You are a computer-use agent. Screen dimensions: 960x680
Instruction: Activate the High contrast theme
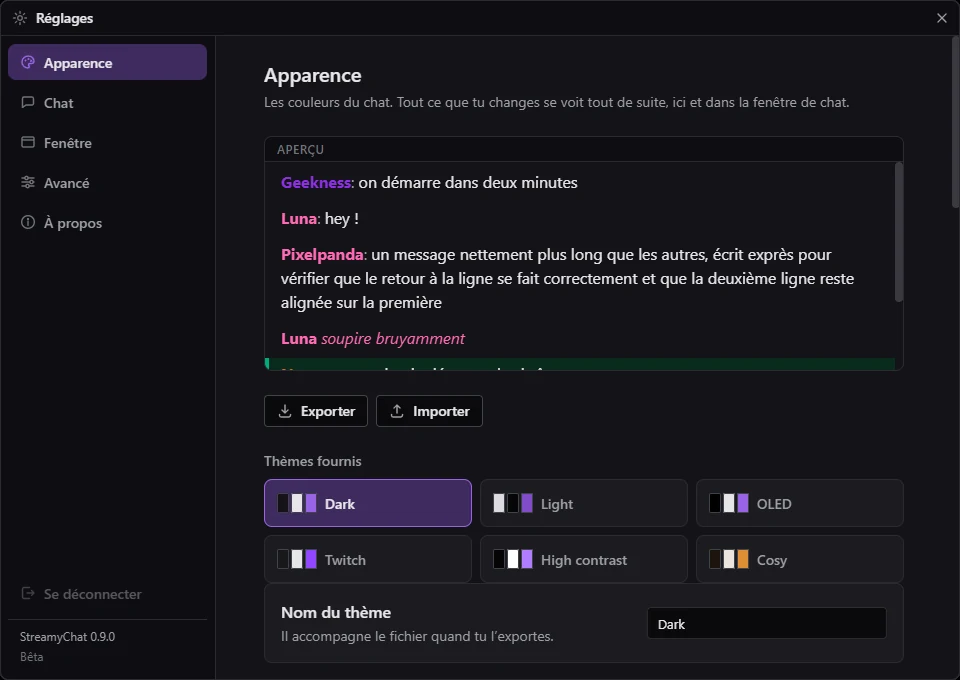pos(583,559)
